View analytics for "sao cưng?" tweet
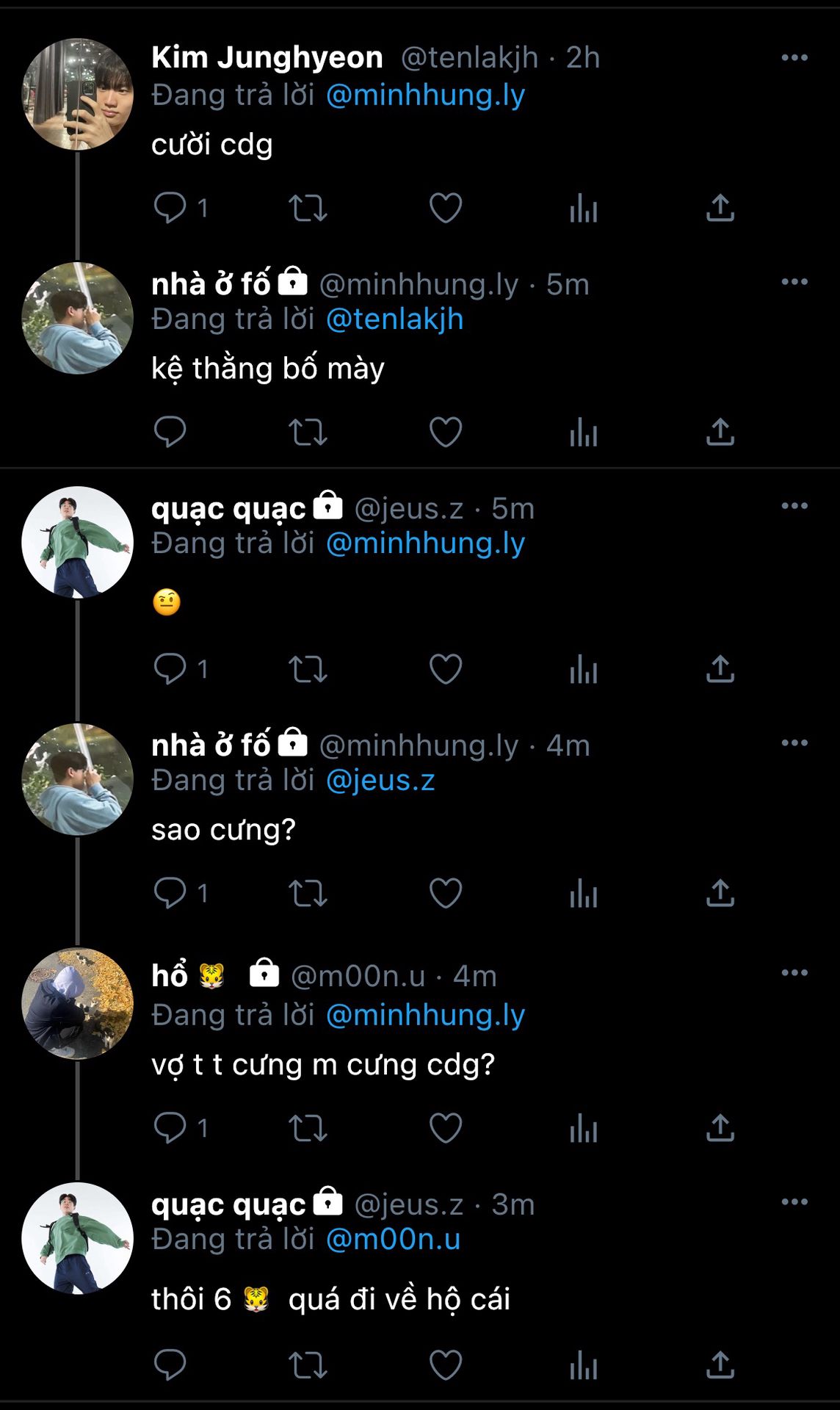The height and width of the screenshot is (1410, 840). [x=584, y=894]
